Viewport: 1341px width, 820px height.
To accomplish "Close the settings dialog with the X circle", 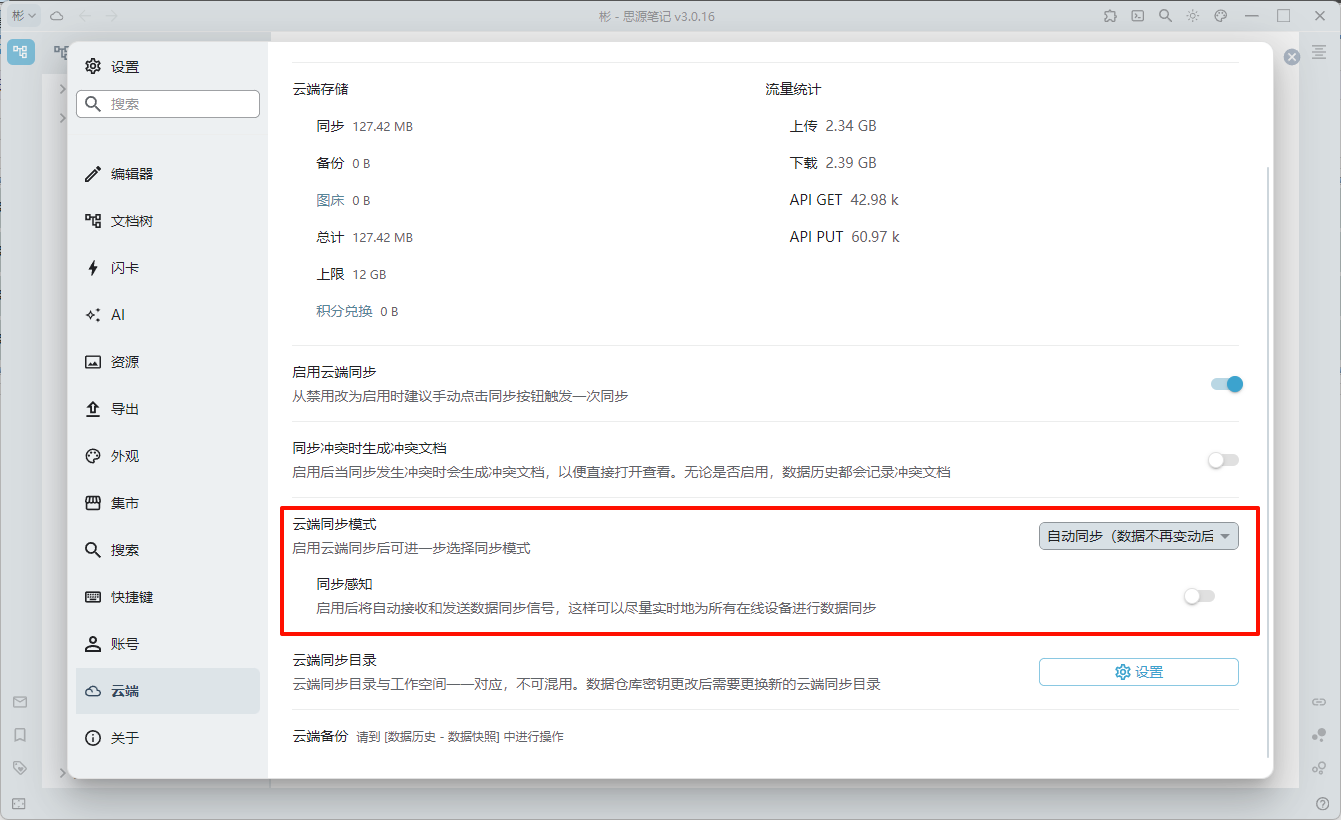I will click(1292, 57).
